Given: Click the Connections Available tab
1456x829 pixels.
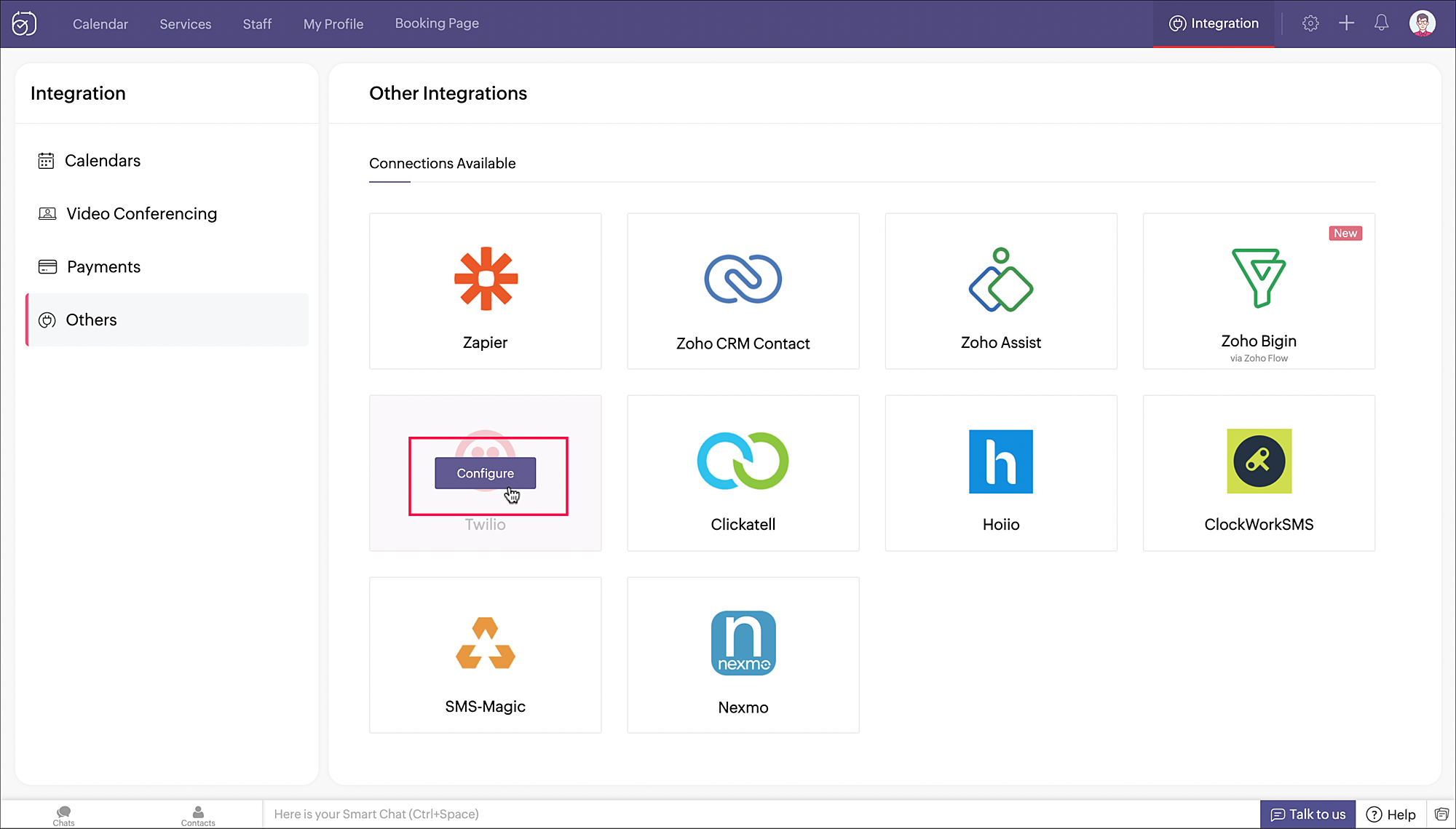Looking at the screenshot, I should [442, 164].
